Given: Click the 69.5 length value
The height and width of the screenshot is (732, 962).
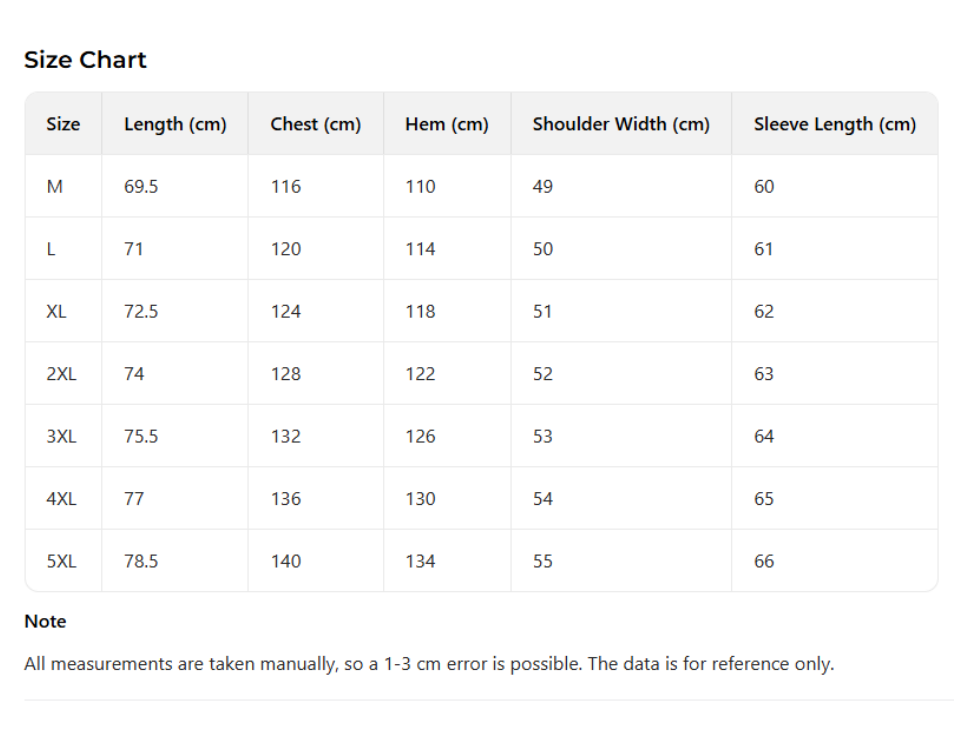Looking at the screenshot, I should pos(141,187).
